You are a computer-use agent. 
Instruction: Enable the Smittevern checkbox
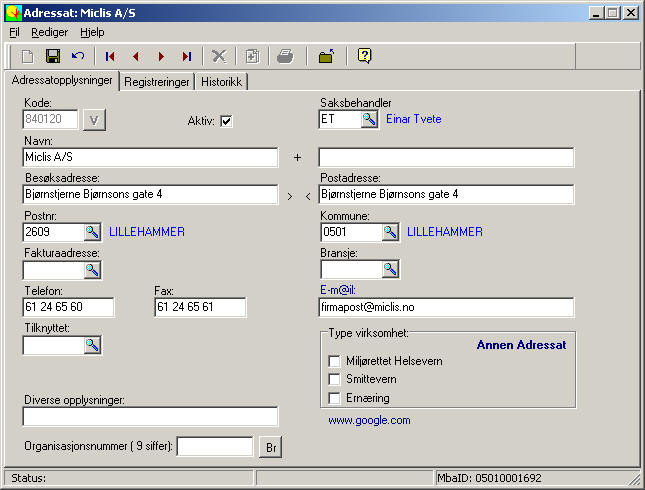pos(334,379)
